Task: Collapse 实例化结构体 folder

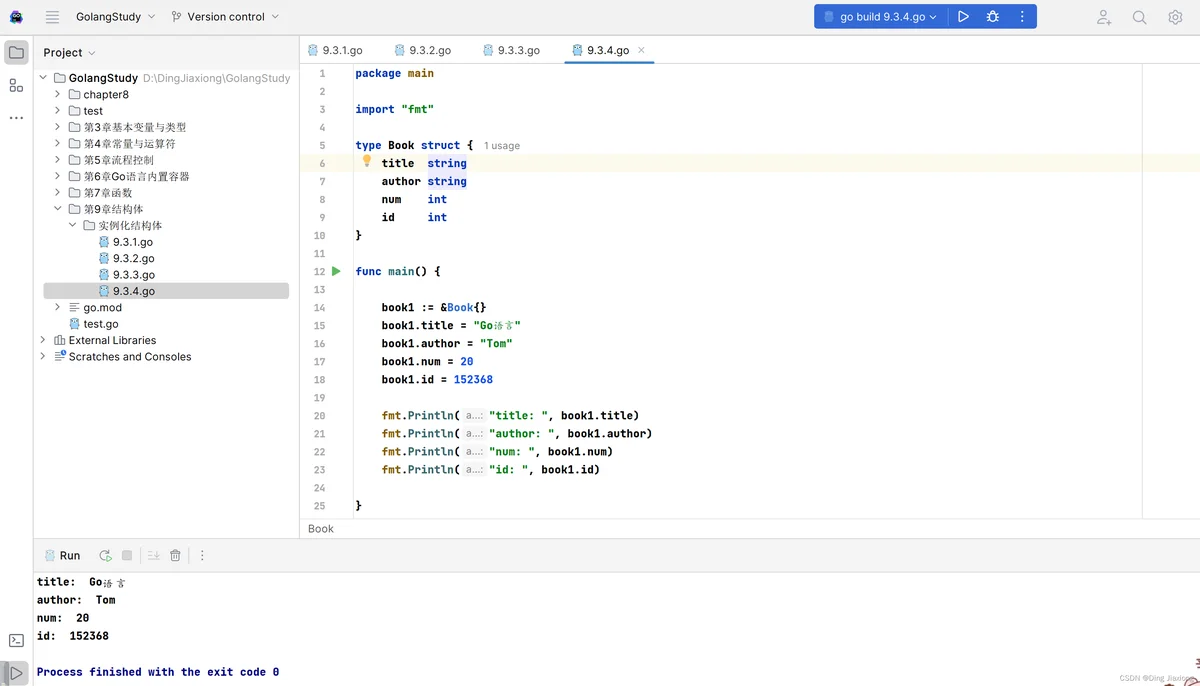Action: (73, 225)
